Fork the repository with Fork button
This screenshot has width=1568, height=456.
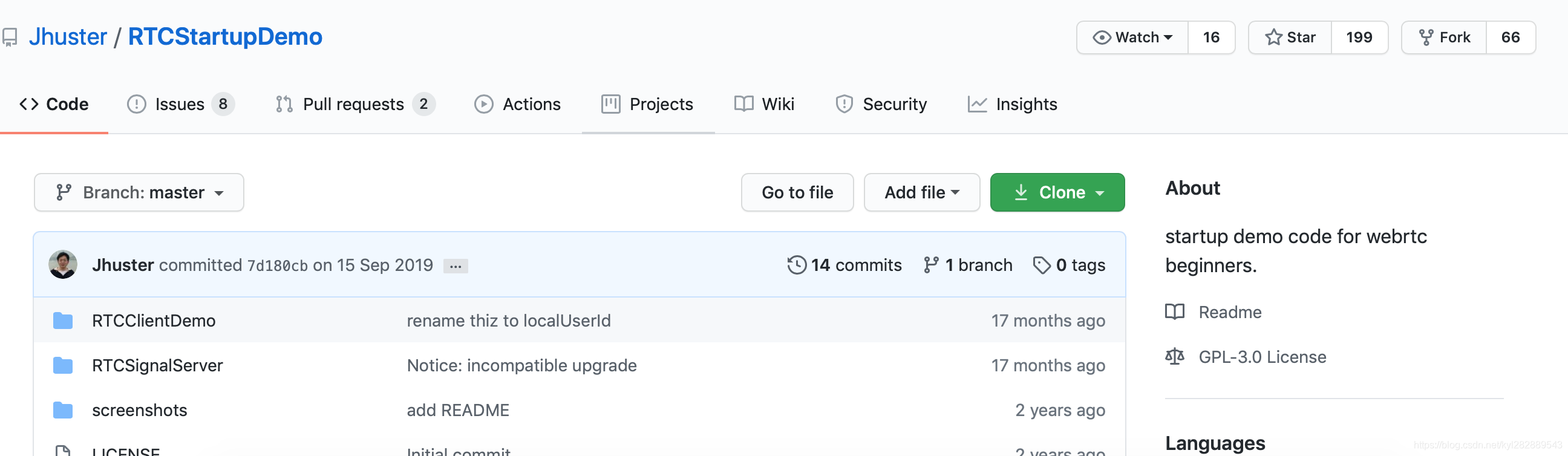[x=1444, y=37]
